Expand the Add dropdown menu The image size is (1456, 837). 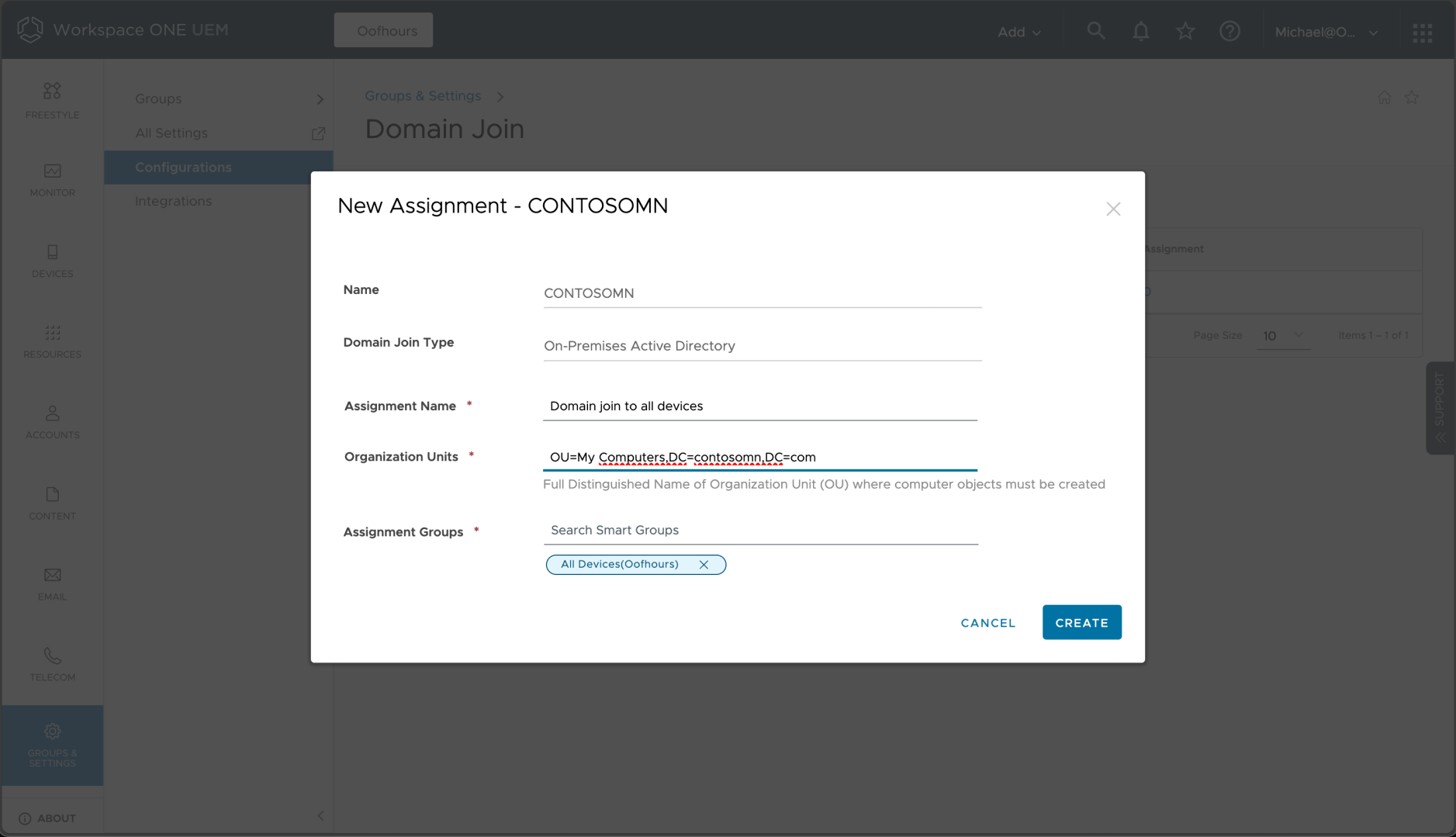tap(1019, 32)
